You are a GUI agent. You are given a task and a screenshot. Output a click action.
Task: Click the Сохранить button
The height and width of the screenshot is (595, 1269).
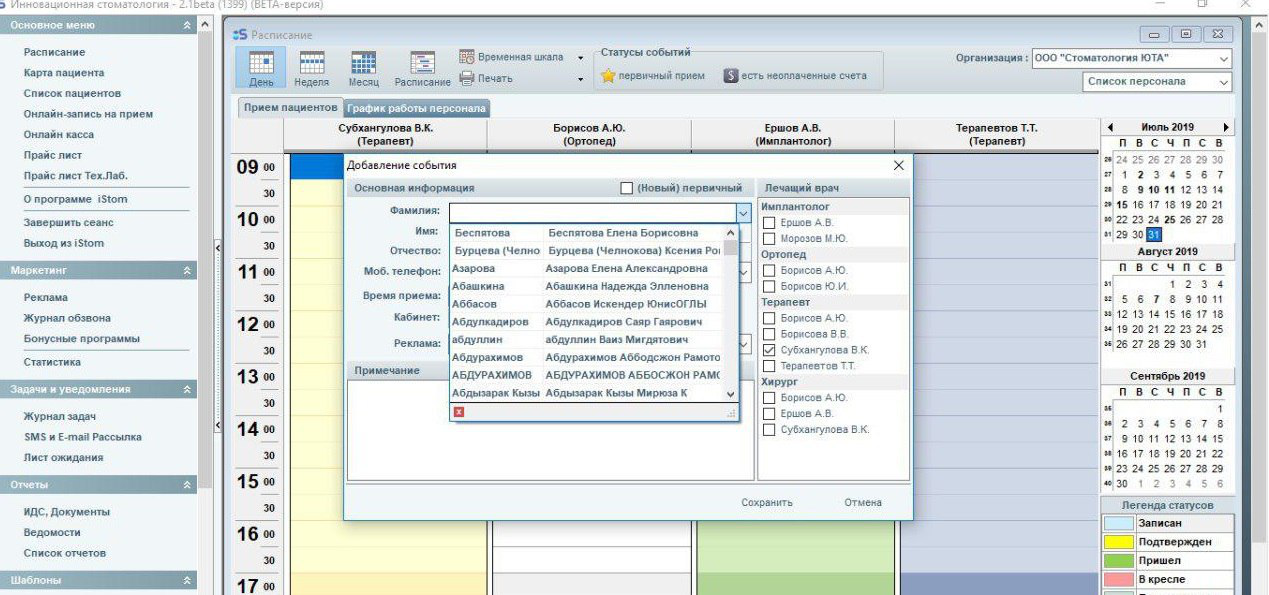pos(767,503)
